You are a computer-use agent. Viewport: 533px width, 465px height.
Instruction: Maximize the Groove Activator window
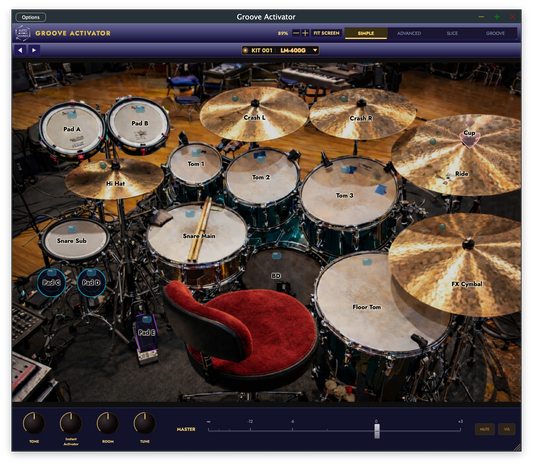tap(497, 17)
